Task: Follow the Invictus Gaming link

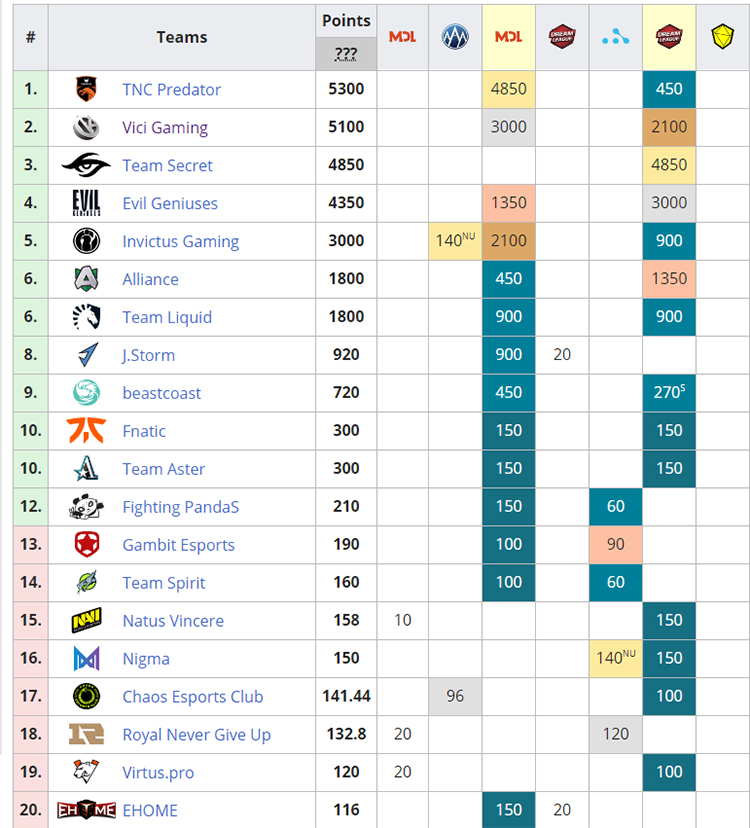Action: [x=181, y=241]
